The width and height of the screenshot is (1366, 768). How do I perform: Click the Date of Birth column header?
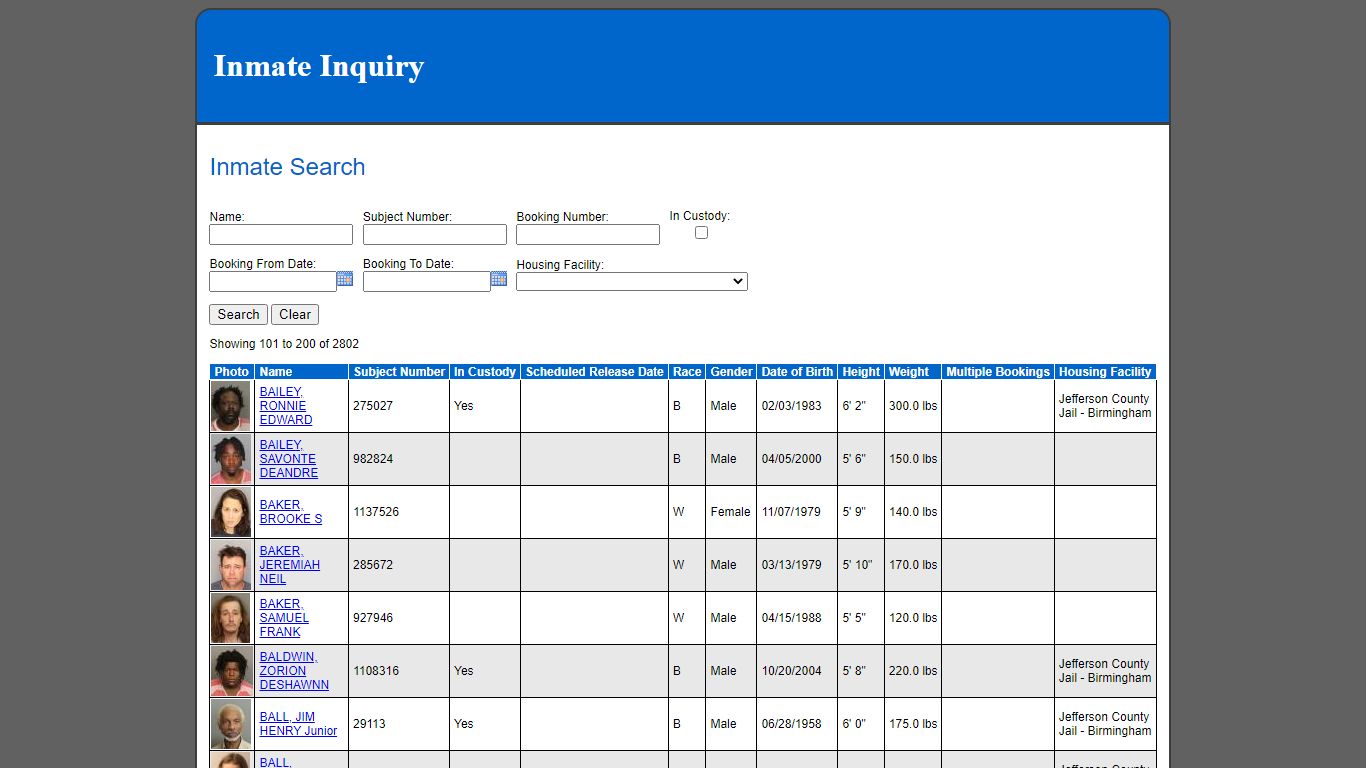797,372
